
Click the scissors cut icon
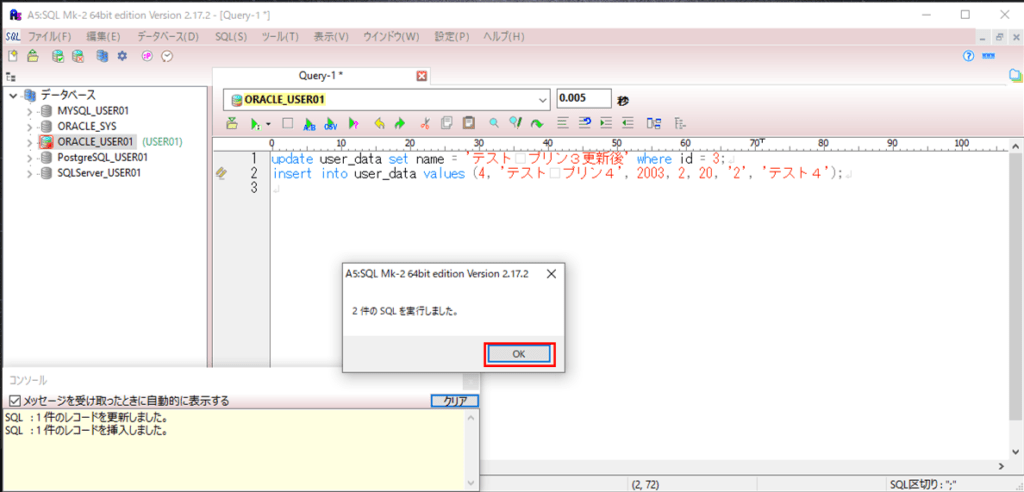[424, 124]
